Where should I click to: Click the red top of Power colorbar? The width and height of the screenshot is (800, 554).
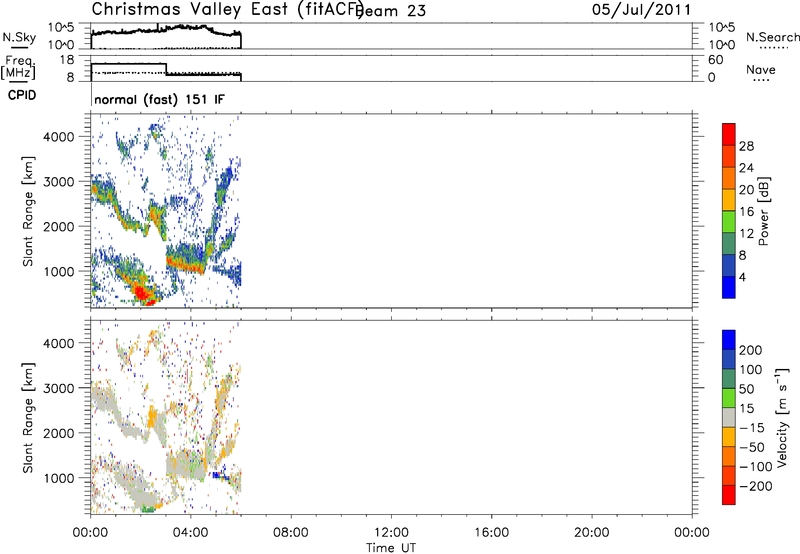click(x=729, y=134)
